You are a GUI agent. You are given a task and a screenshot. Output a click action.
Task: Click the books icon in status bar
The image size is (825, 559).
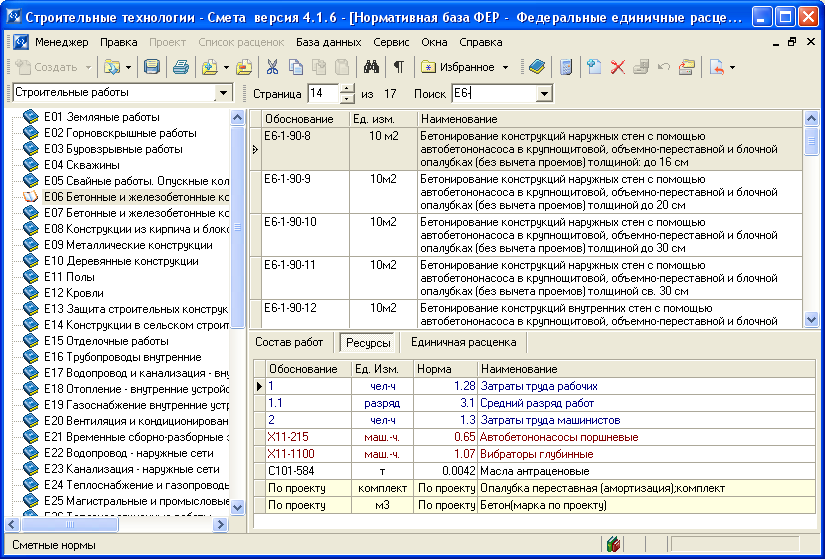click(x=613, y=544)
